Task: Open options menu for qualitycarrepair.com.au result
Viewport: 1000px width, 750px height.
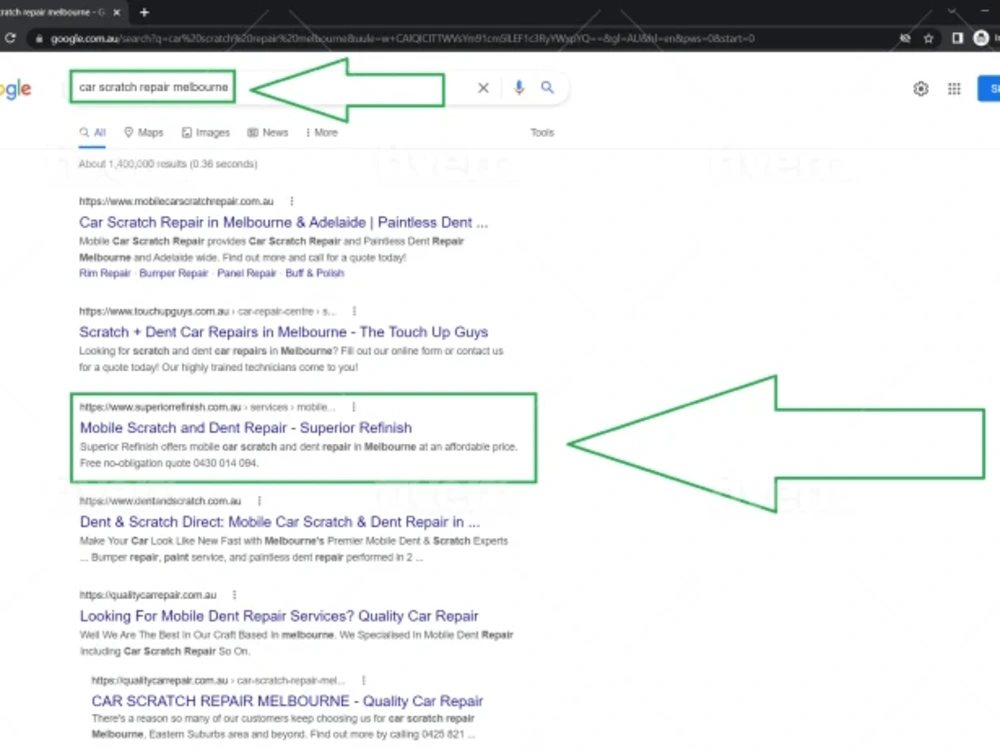Action: point(235,595)
